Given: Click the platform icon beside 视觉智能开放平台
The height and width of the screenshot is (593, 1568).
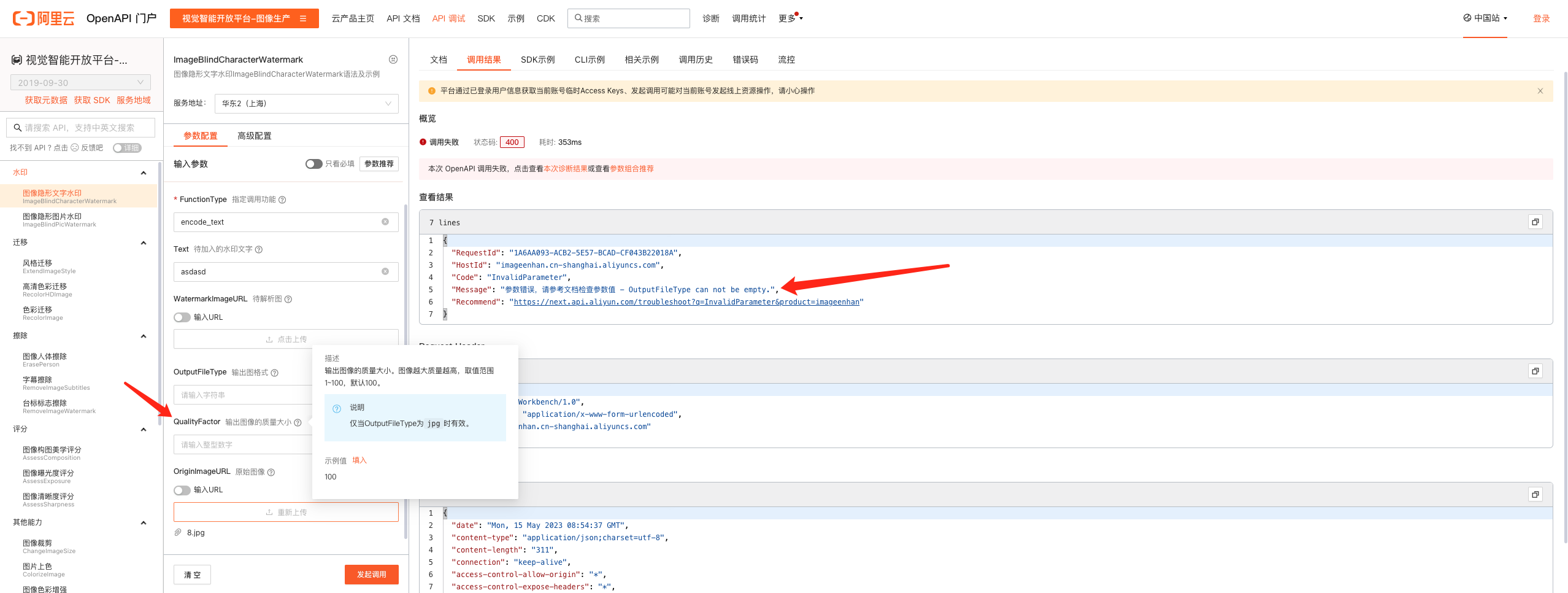Looking at the screenshot, I should pyautogui.click(x=17, y=60).
